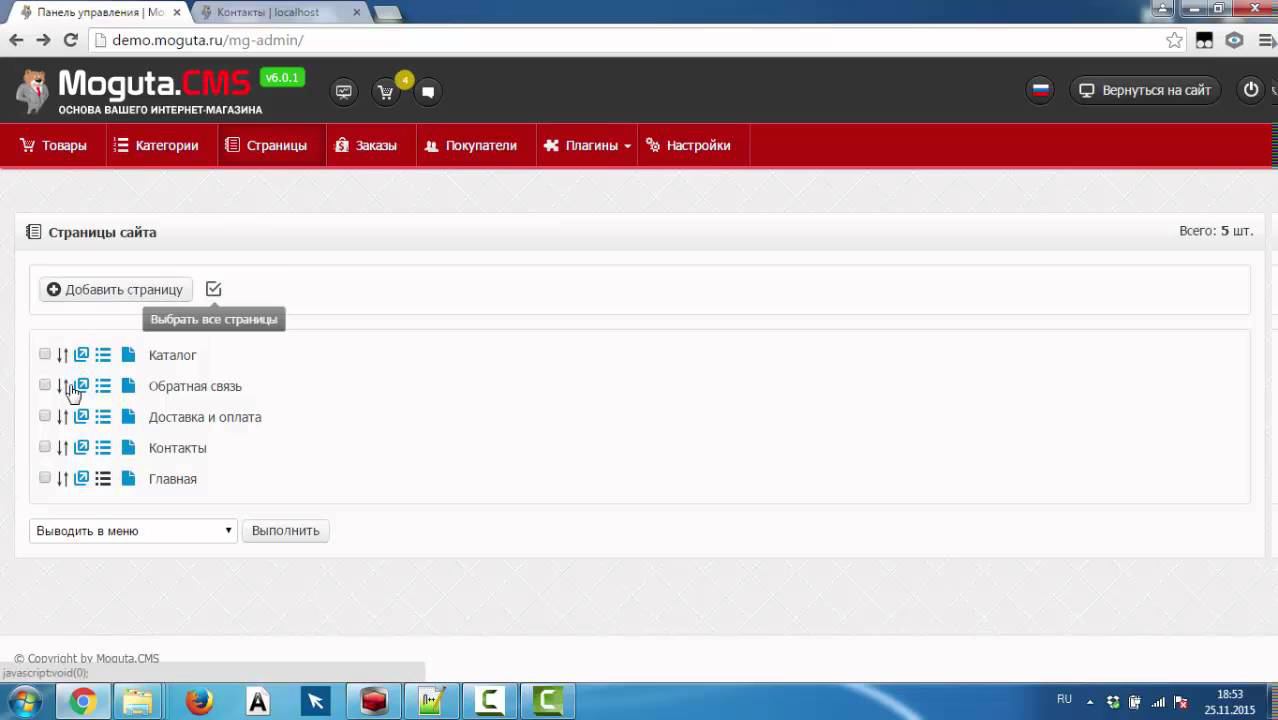Click menu list icon for Доставка и оплата
Screen dimensions: 1278x720
click(103, 417)
